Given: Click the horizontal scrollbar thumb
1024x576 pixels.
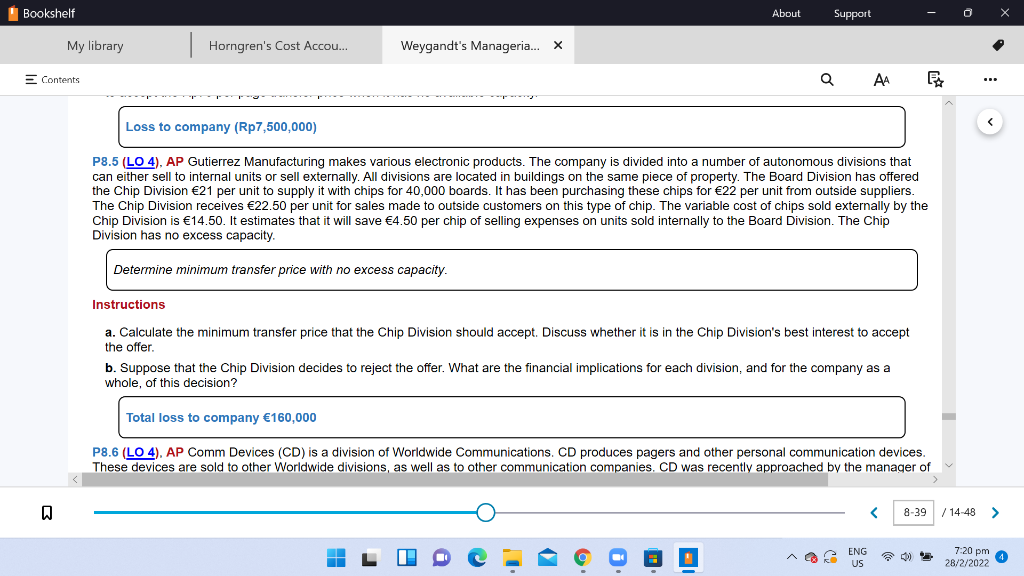Looking at the screenshot, I should point(455,479).
